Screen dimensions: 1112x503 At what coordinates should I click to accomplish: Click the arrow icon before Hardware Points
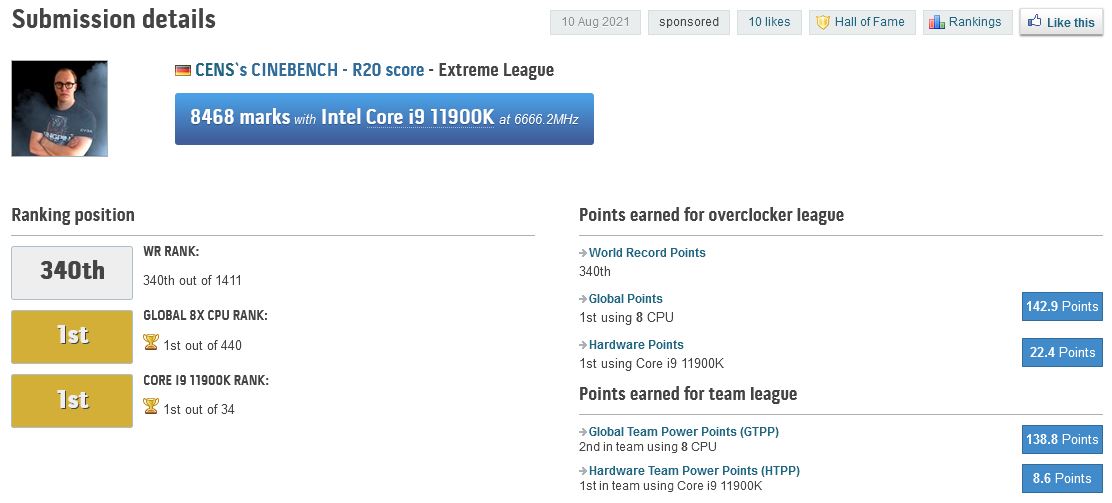coord(583,345)
